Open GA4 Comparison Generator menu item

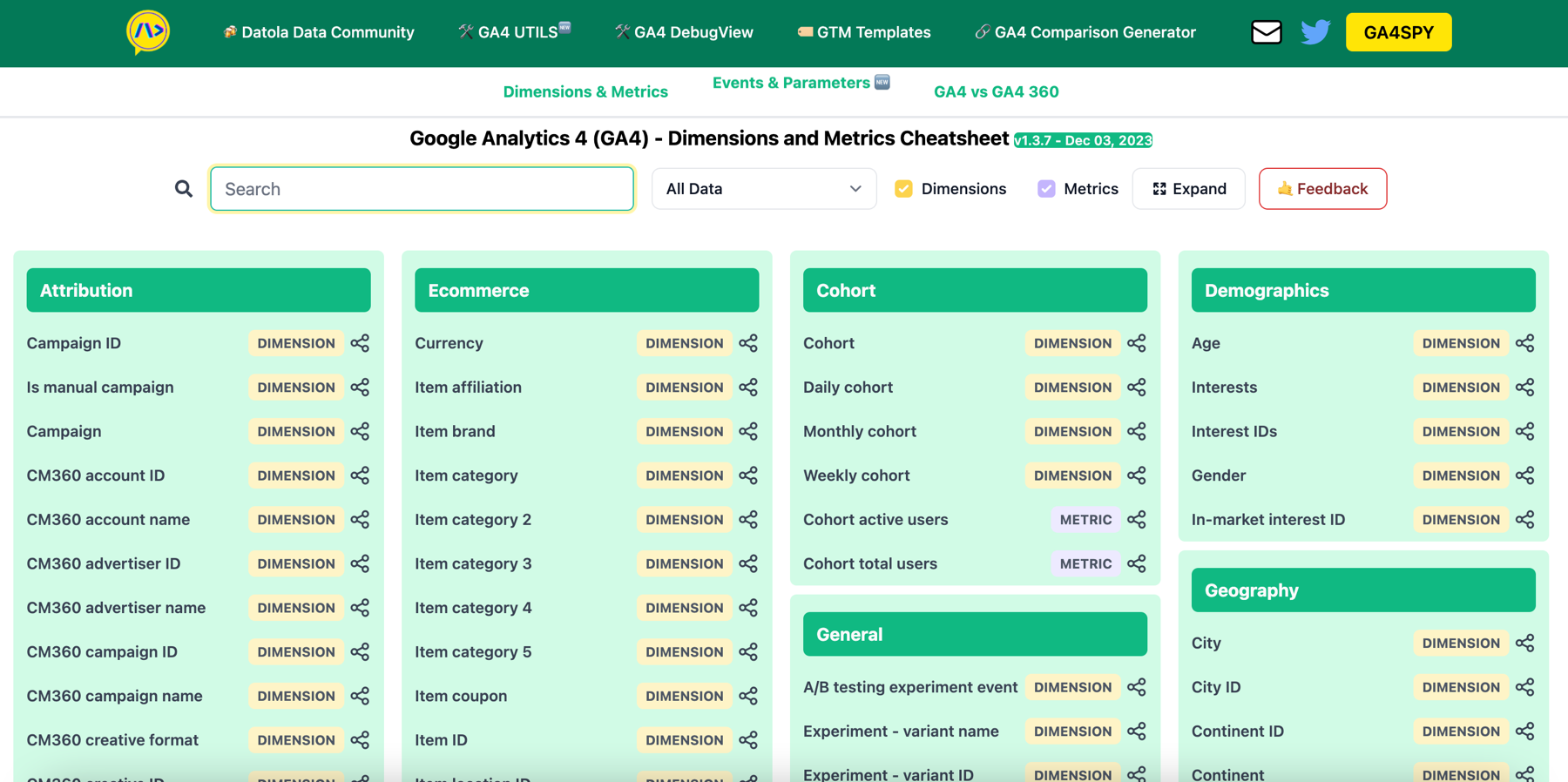coord(1085,32)
